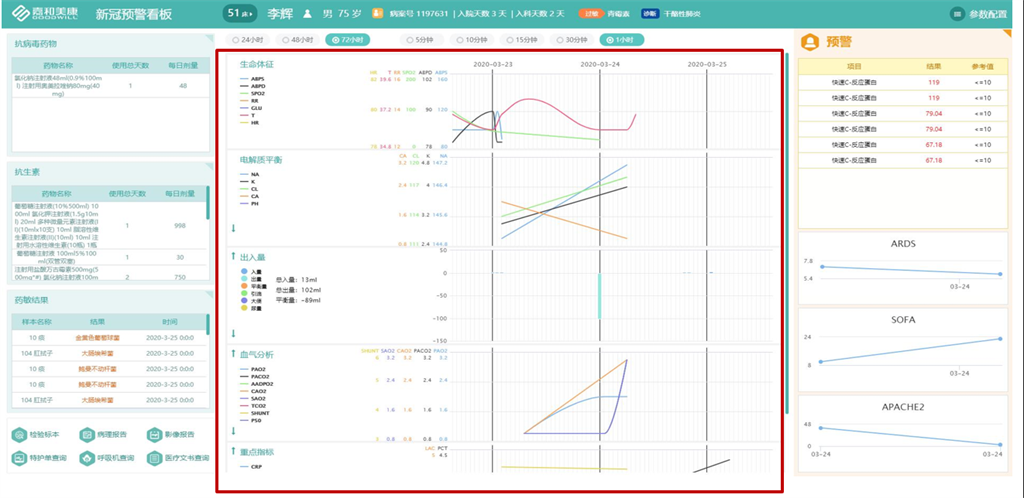Open the 病理报告 pathology report icon
Screen dimensions: 1024x498
(88, 435)
